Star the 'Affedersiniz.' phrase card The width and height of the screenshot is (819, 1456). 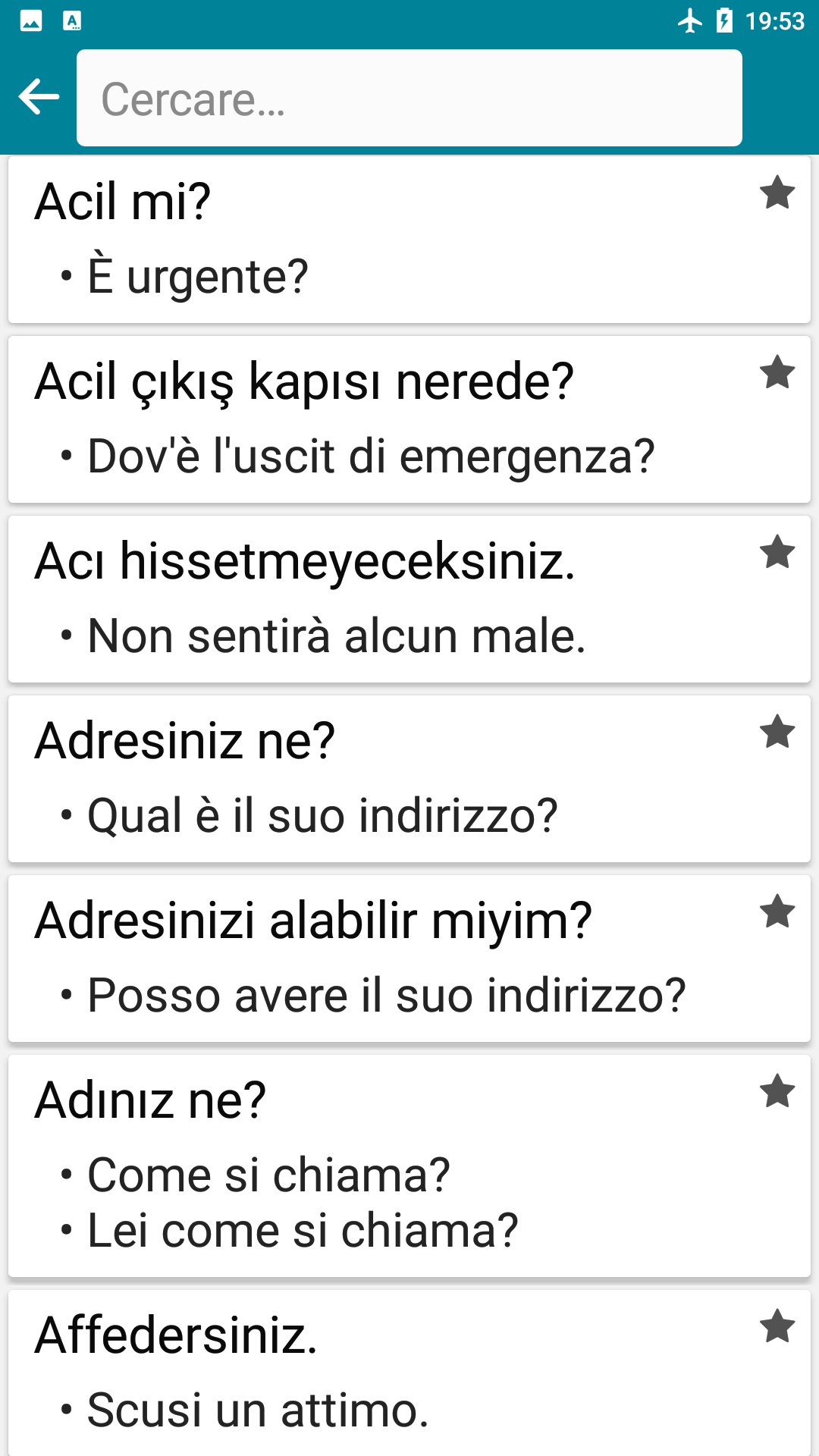[x=777, y=1326]
